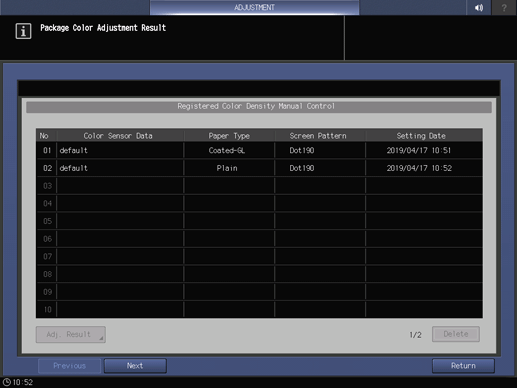The width and height of the screenshot is (517, 388).
Task: Click the Package Color Adjustment Result title
Action: point(103,28)
